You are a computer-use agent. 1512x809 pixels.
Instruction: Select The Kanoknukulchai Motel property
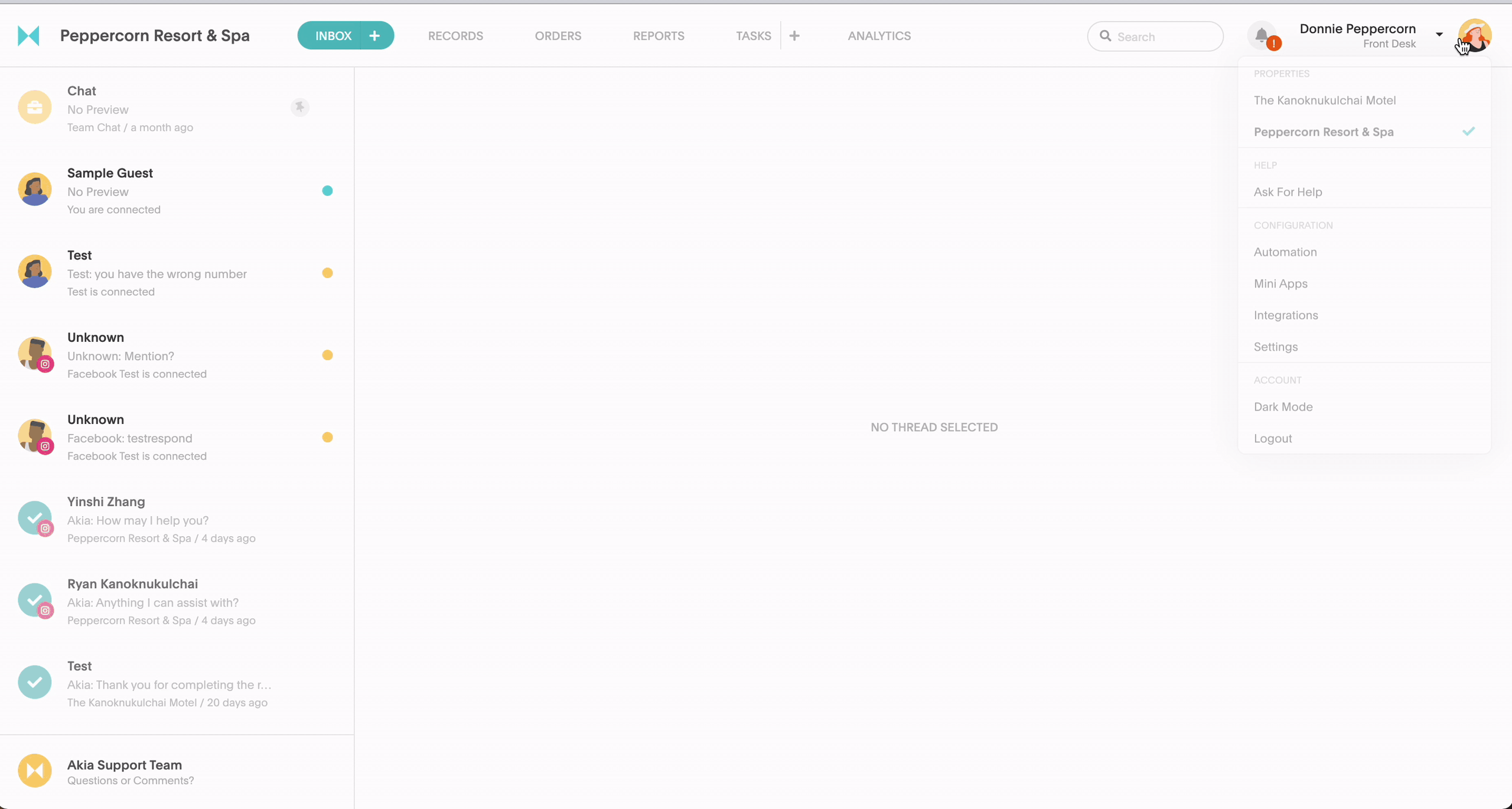pyautogui.click(x=1325, y=99)
